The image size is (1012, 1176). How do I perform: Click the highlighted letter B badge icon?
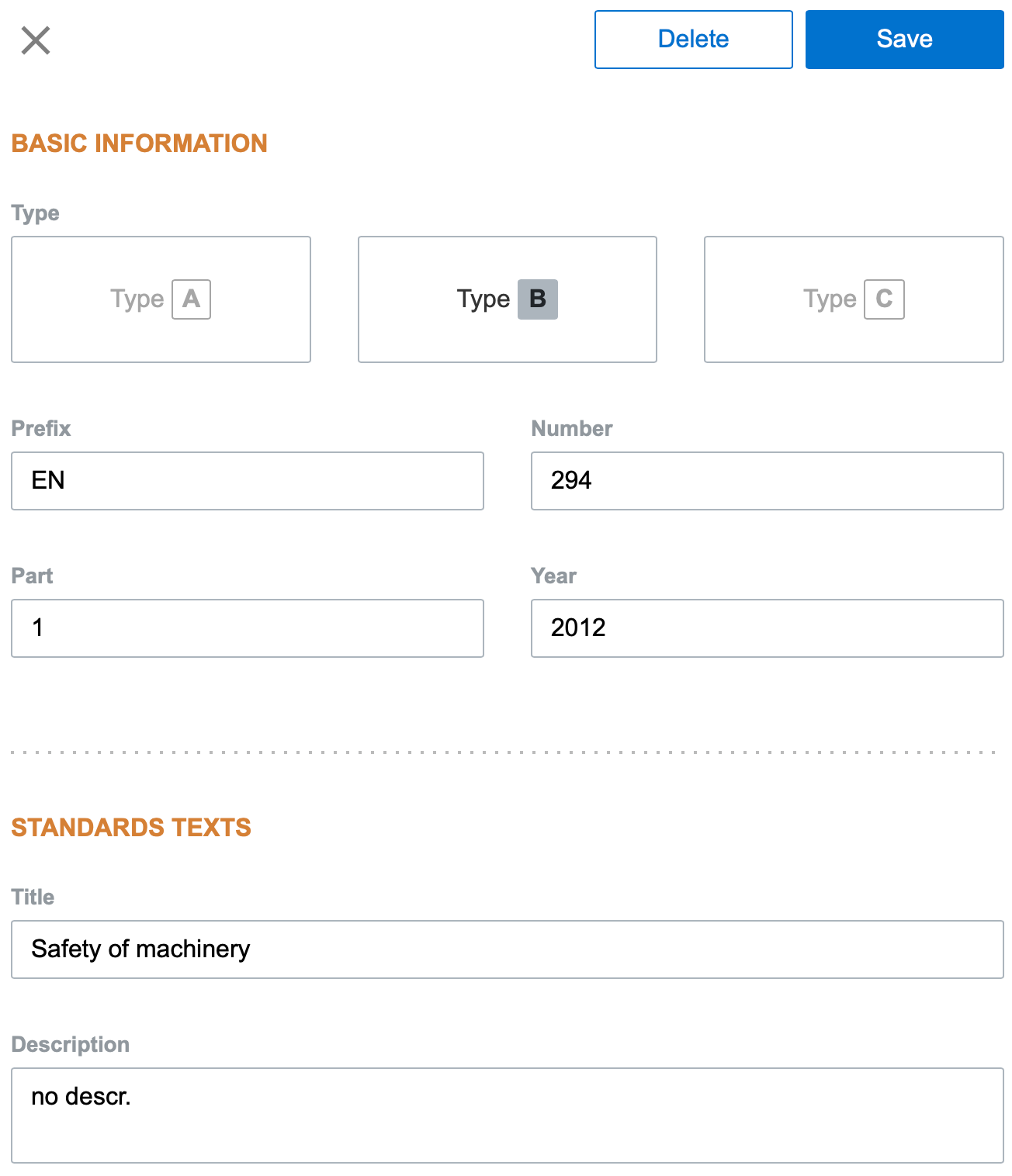click(x=537, y=299)
